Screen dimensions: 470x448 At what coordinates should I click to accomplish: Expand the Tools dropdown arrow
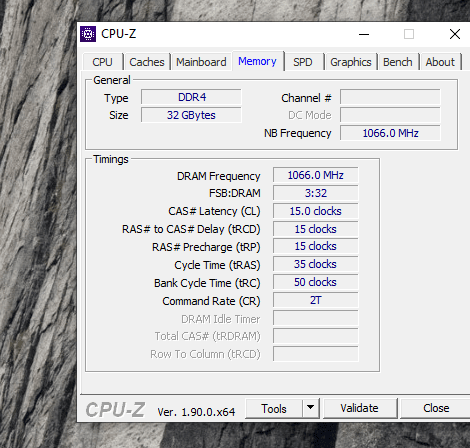pos(310,407)
